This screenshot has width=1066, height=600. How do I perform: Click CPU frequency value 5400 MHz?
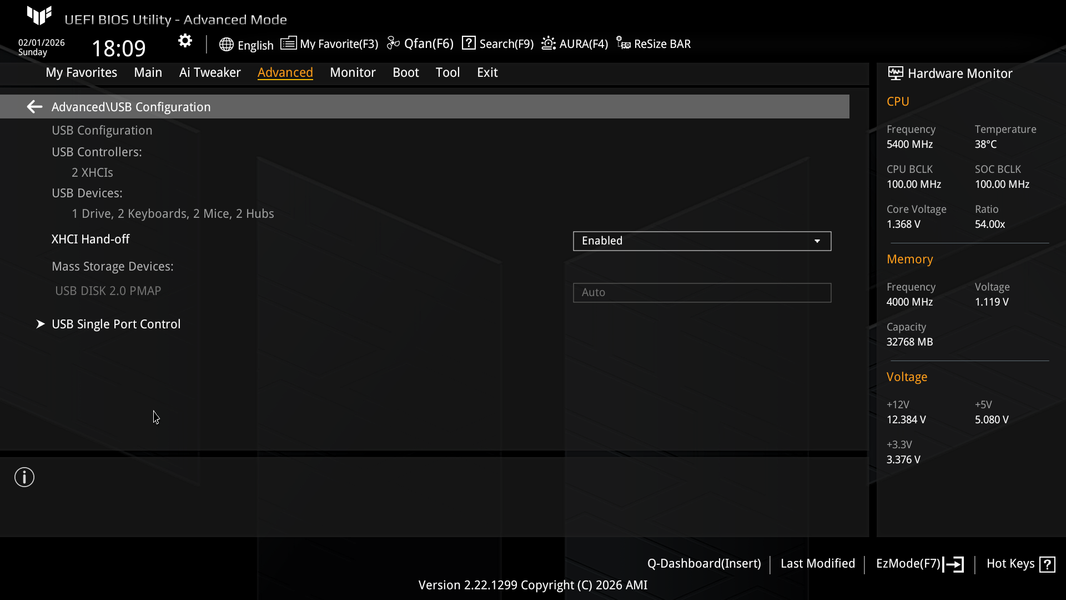910,144
